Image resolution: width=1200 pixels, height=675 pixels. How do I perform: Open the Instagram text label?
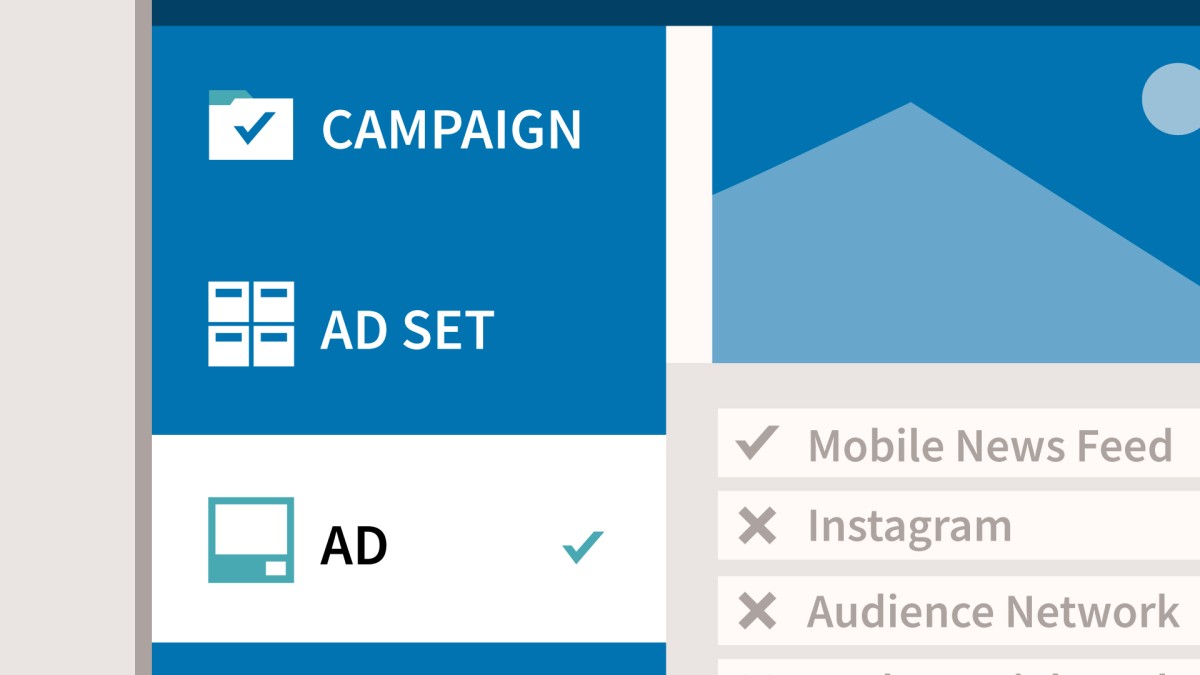[909, 527]
